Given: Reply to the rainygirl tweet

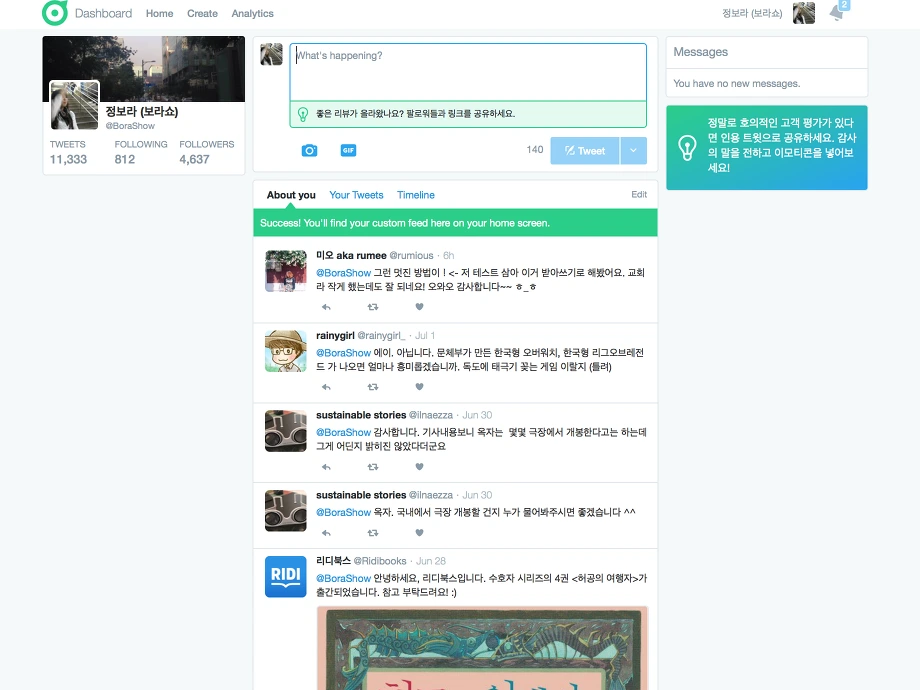Looking at the screenshot, I should pyautogui.click(x=326, y=387).
